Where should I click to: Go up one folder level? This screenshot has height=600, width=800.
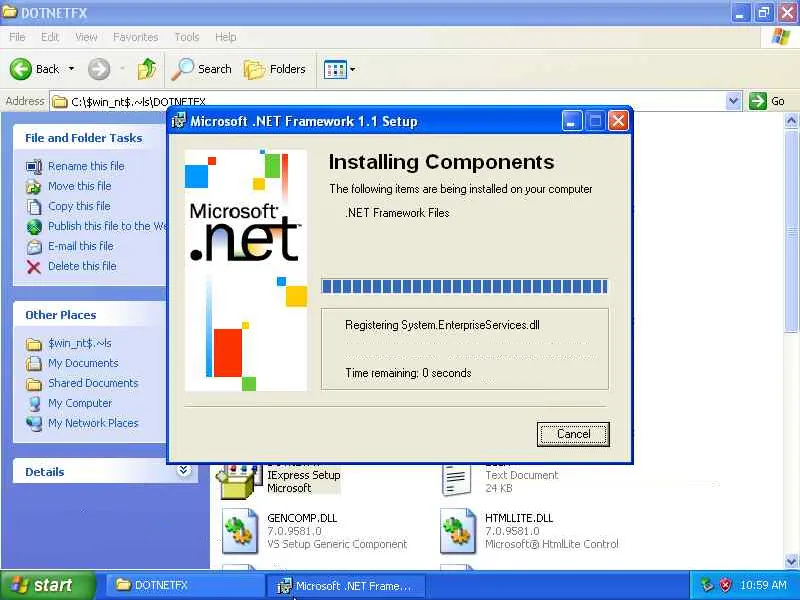coord(147,69)
